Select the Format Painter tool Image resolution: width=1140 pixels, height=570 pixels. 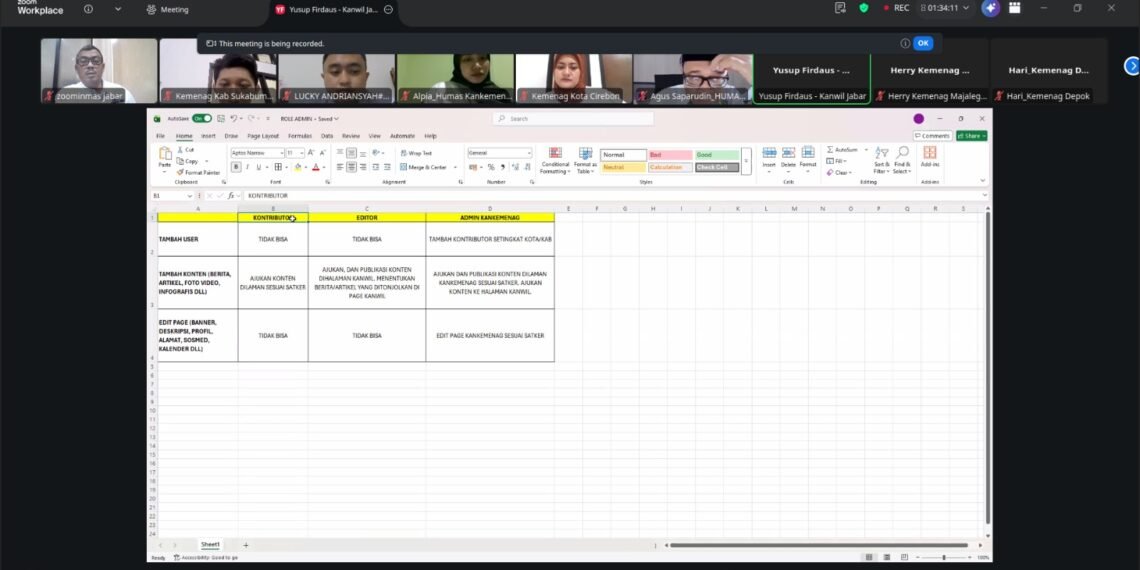point(198,172)
